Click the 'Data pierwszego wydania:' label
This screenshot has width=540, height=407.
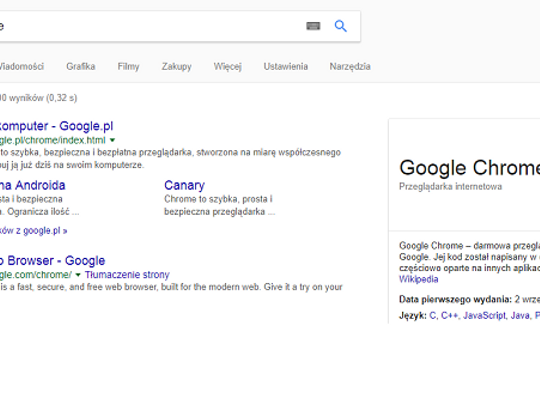tap(455, 299)
